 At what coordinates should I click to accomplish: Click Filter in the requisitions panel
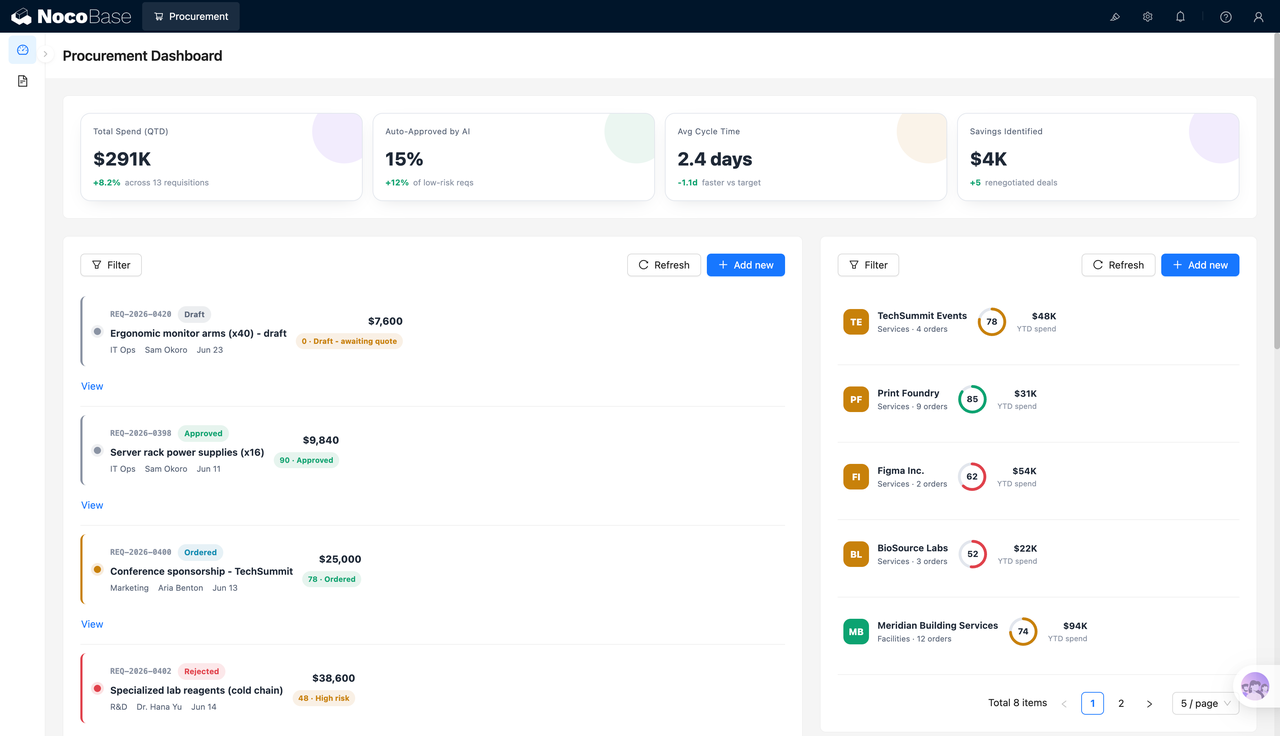[111, 265]
